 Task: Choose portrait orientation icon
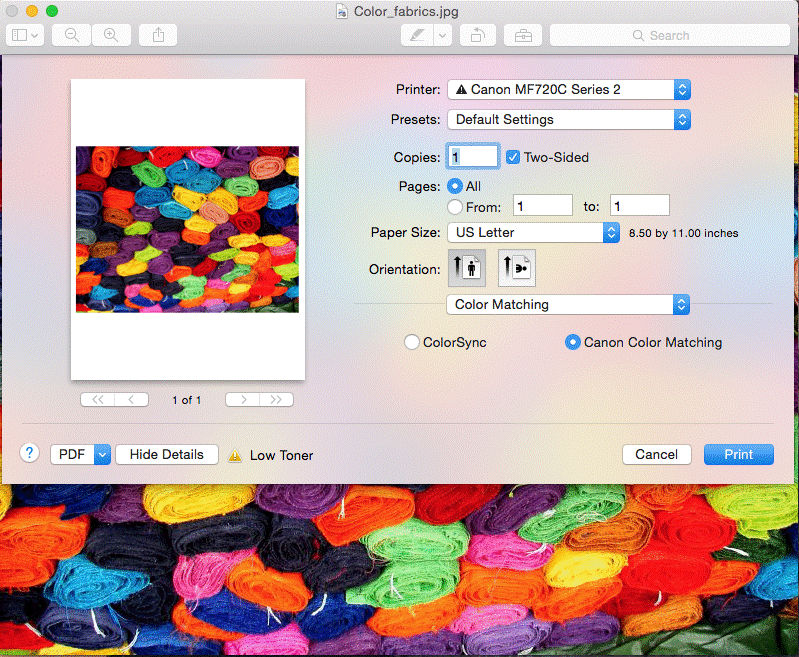[467, 268]
